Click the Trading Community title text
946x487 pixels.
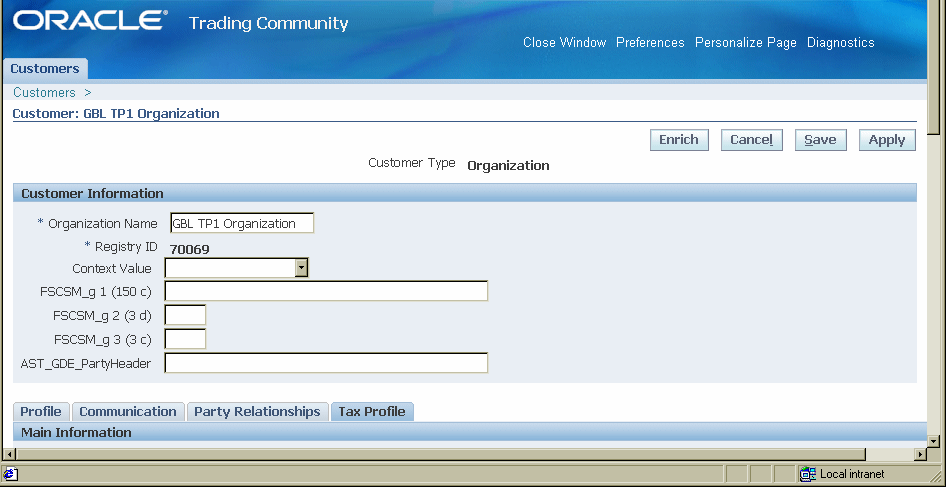(268, 24)
